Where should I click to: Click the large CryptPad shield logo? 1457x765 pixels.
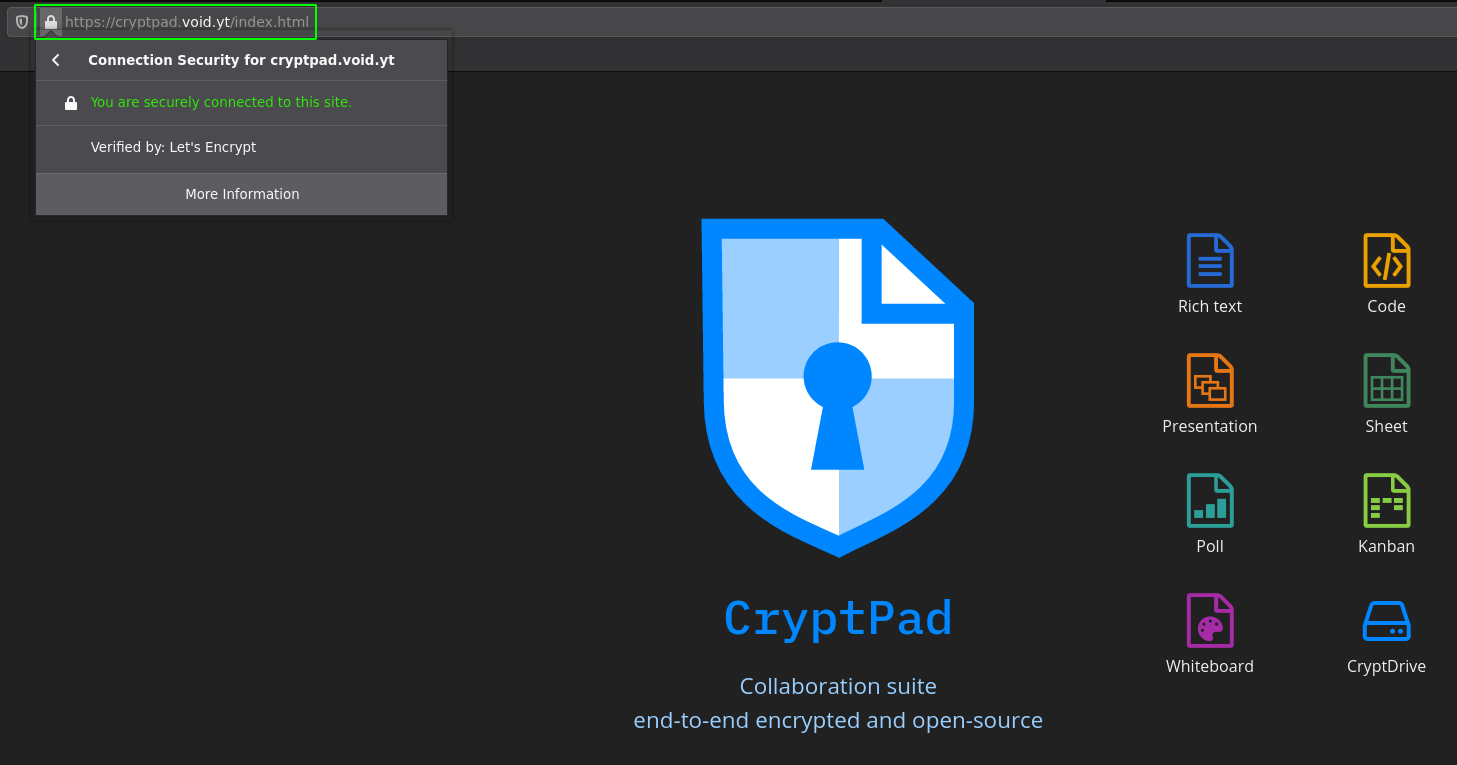click(838, 387)
